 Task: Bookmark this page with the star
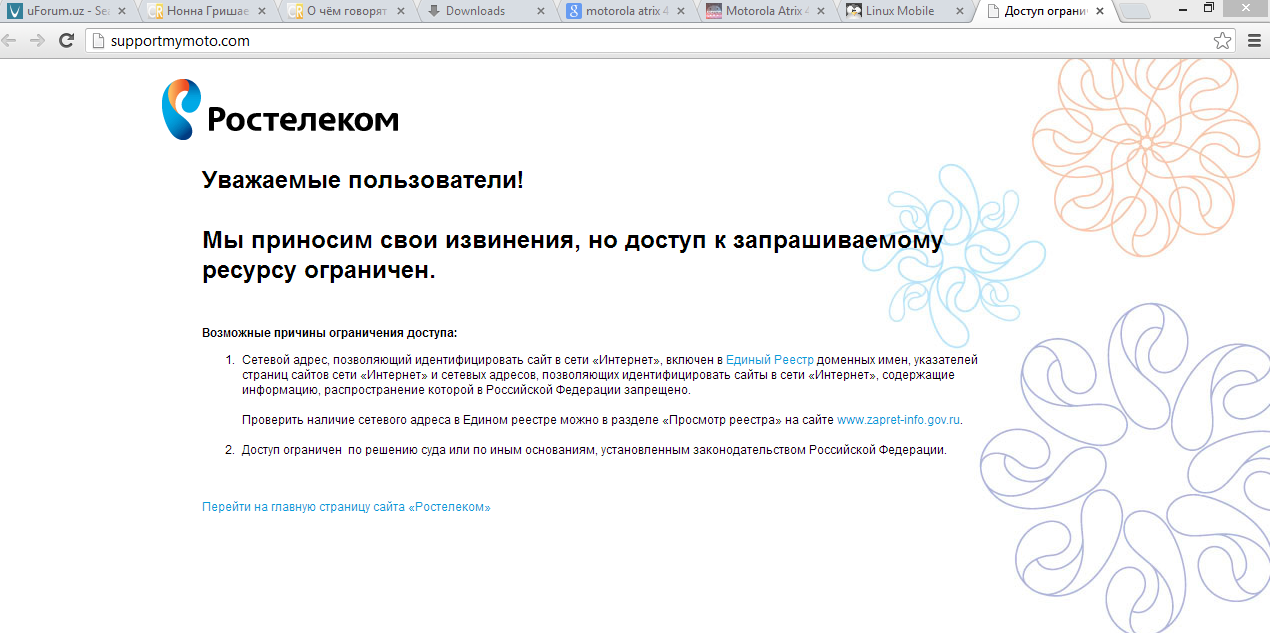pos(1222,41)
